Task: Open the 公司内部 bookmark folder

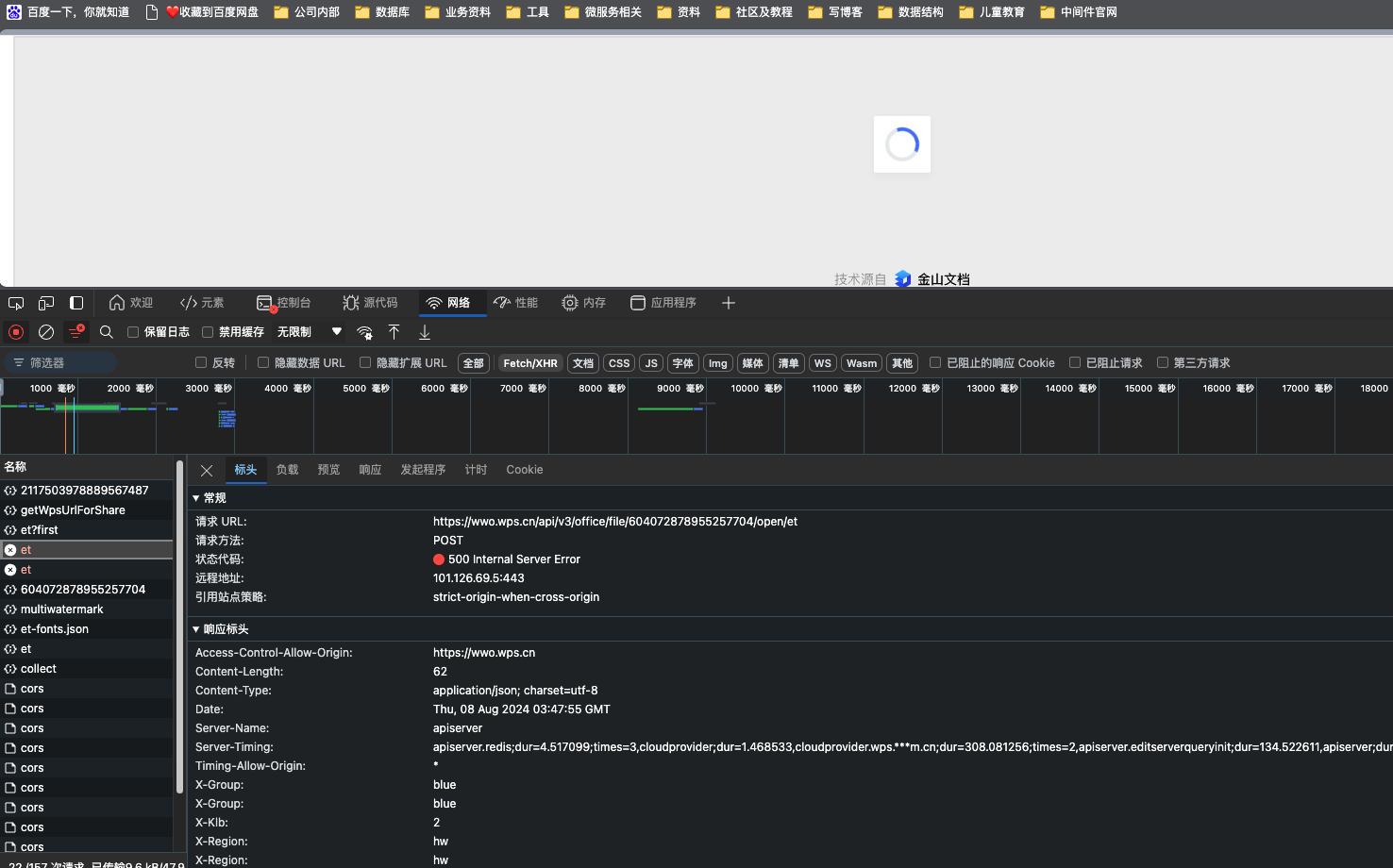Action: click(x=307, y=12)
